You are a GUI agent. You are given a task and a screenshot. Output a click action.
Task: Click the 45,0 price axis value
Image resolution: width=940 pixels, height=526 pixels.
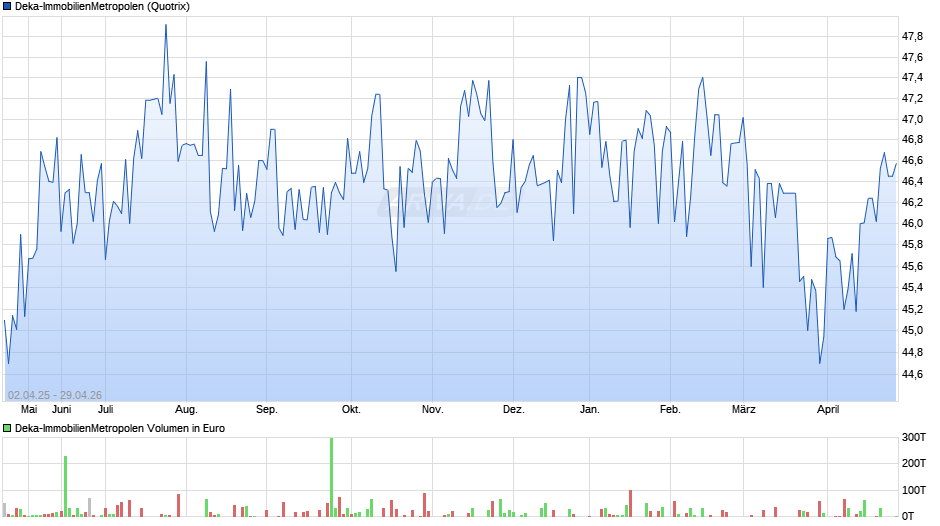click(912, 330)
